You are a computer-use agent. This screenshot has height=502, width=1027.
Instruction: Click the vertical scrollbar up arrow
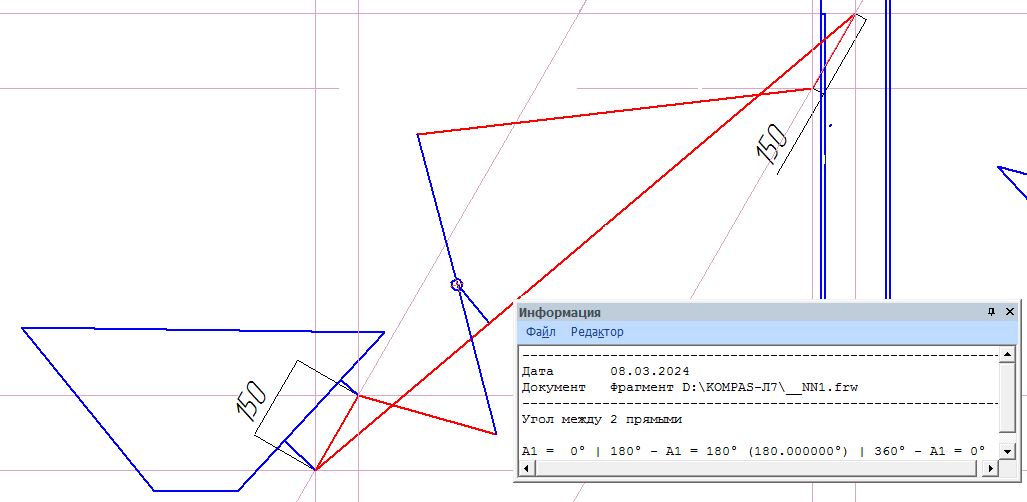coord(1007,355)
